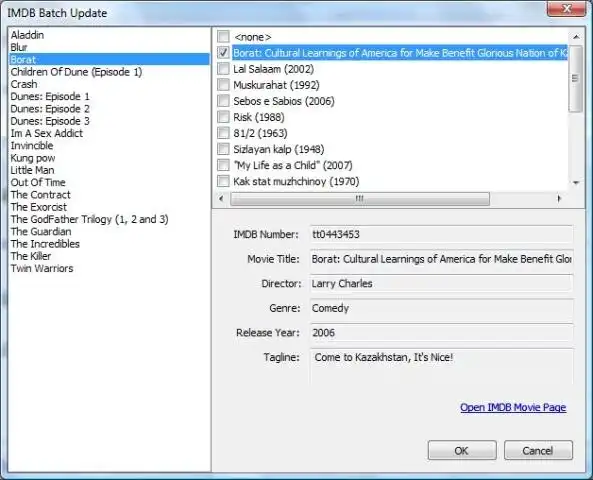This screenshot has width=593, height=480.
Task: Select Crash in the movie list
Action: [x=24, y=84]
